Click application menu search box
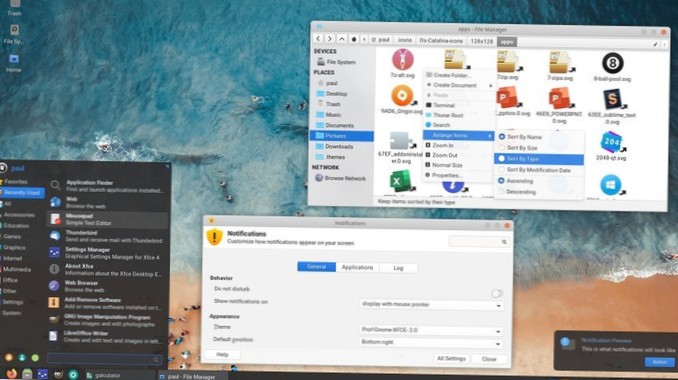The width and height of the screenshot is (678, 380). tap(104, 358)
